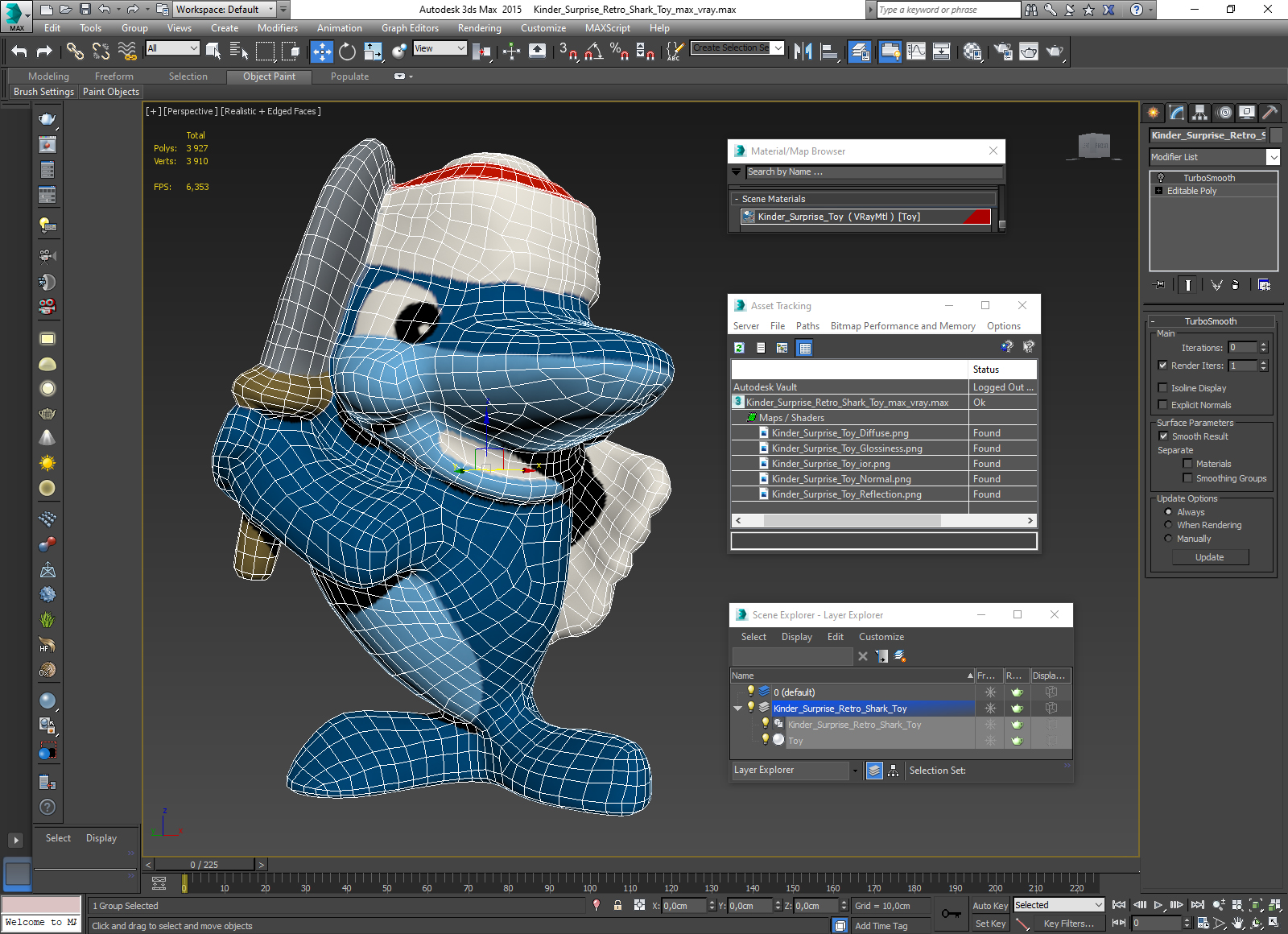The height and width of the screenshot is (934, 1288).
Task: Toggle TurboSmooth modifier lightbulb visibility
Action: pos(1161,178)
